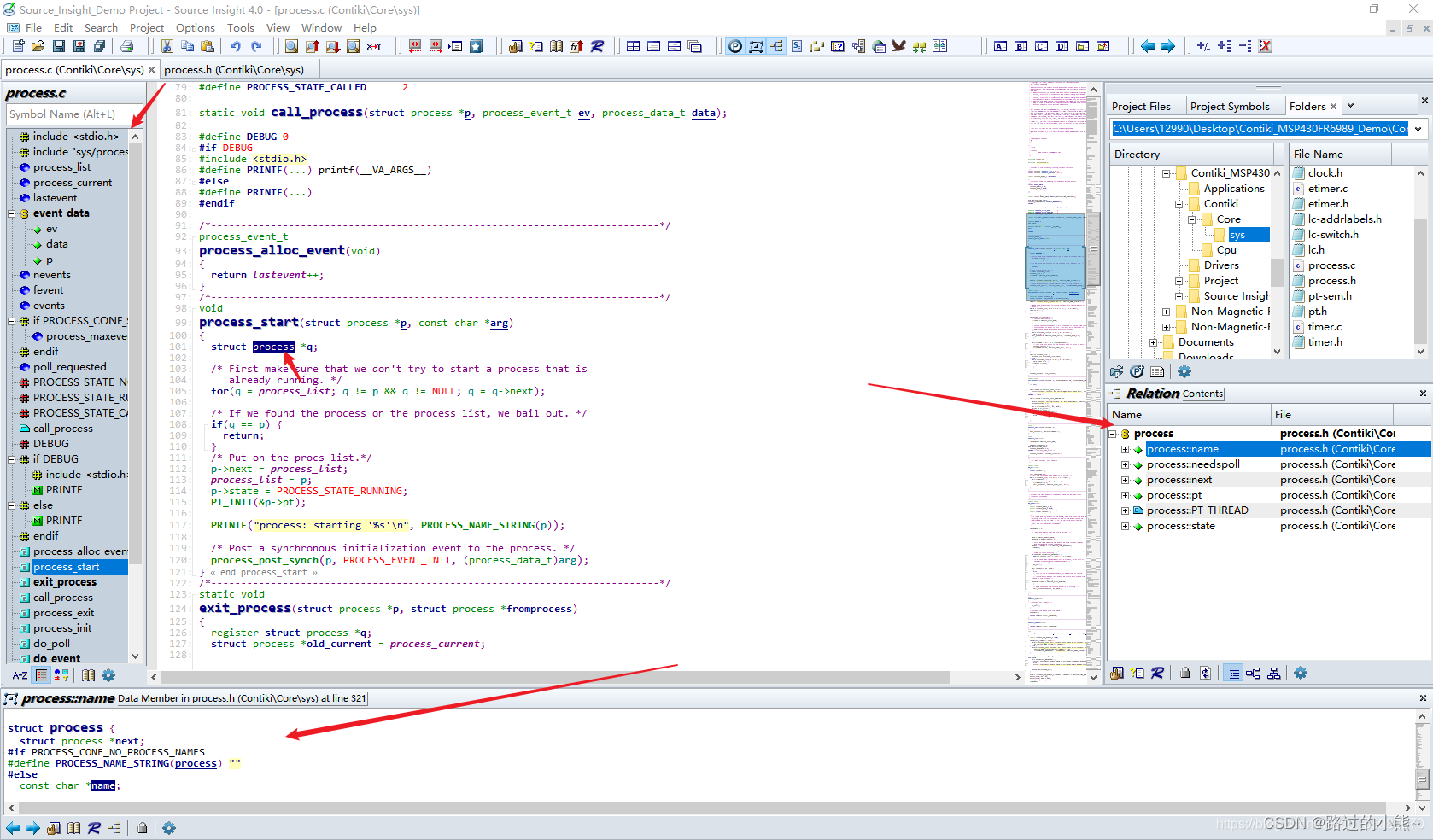1433x840 pixels.
Task: Collapse the if DEBUG symbol node
Action: [12, 459]
